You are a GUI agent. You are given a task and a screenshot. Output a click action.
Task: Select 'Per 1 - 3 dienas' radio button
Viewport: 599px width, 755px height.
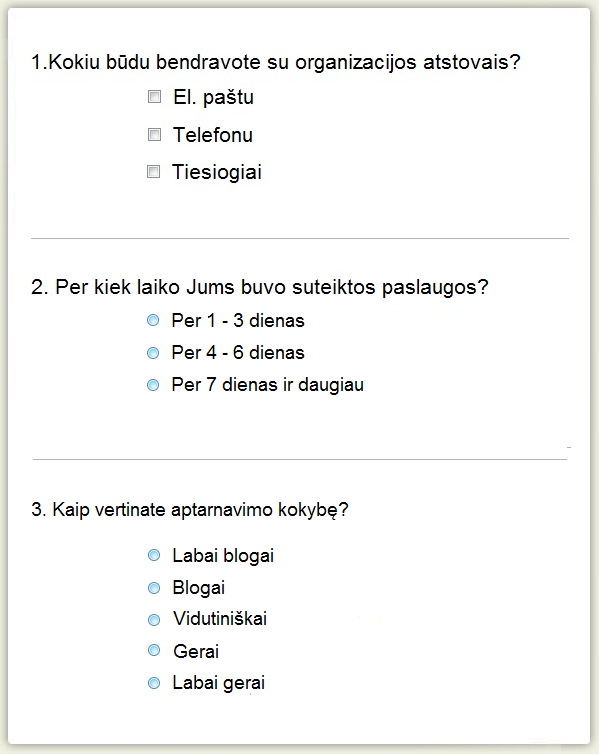(x=153, y=320)
